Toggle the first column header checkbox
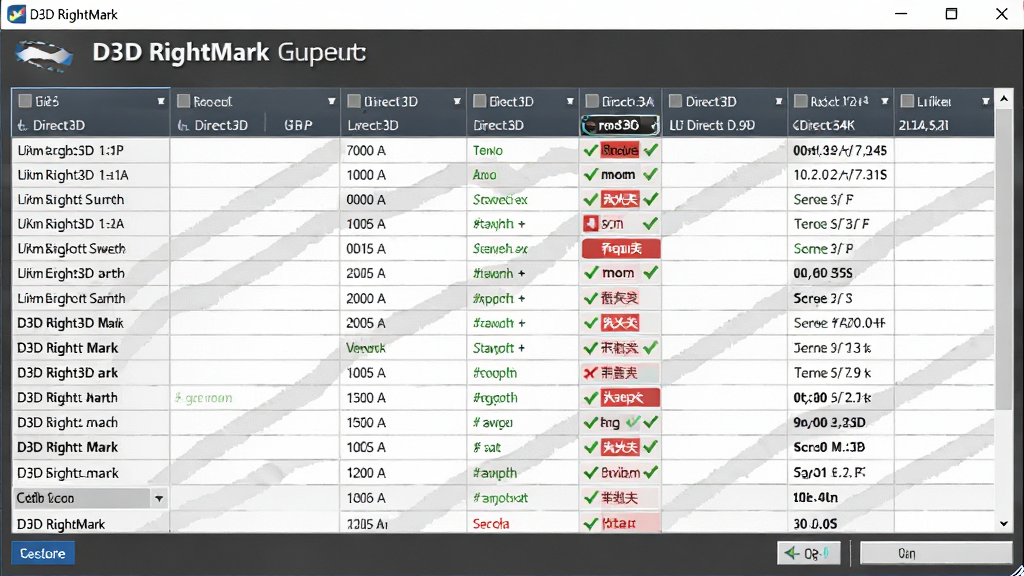The height and width of the screenshot is (576, 1024). click(25, 101)
